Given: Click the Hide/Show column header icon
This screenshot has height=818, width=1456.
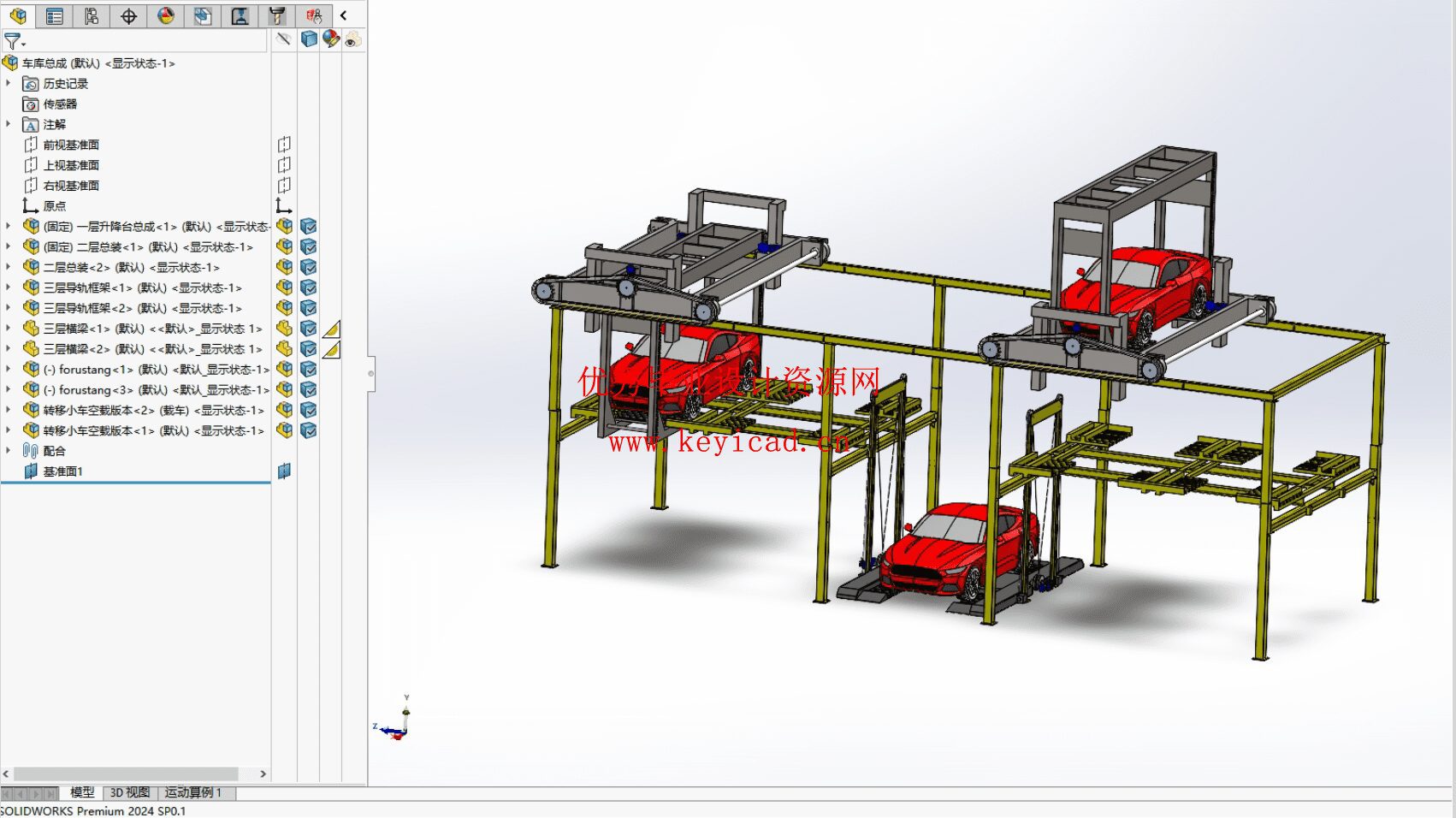Looking at the screenshot, I should tap(284, 39).
